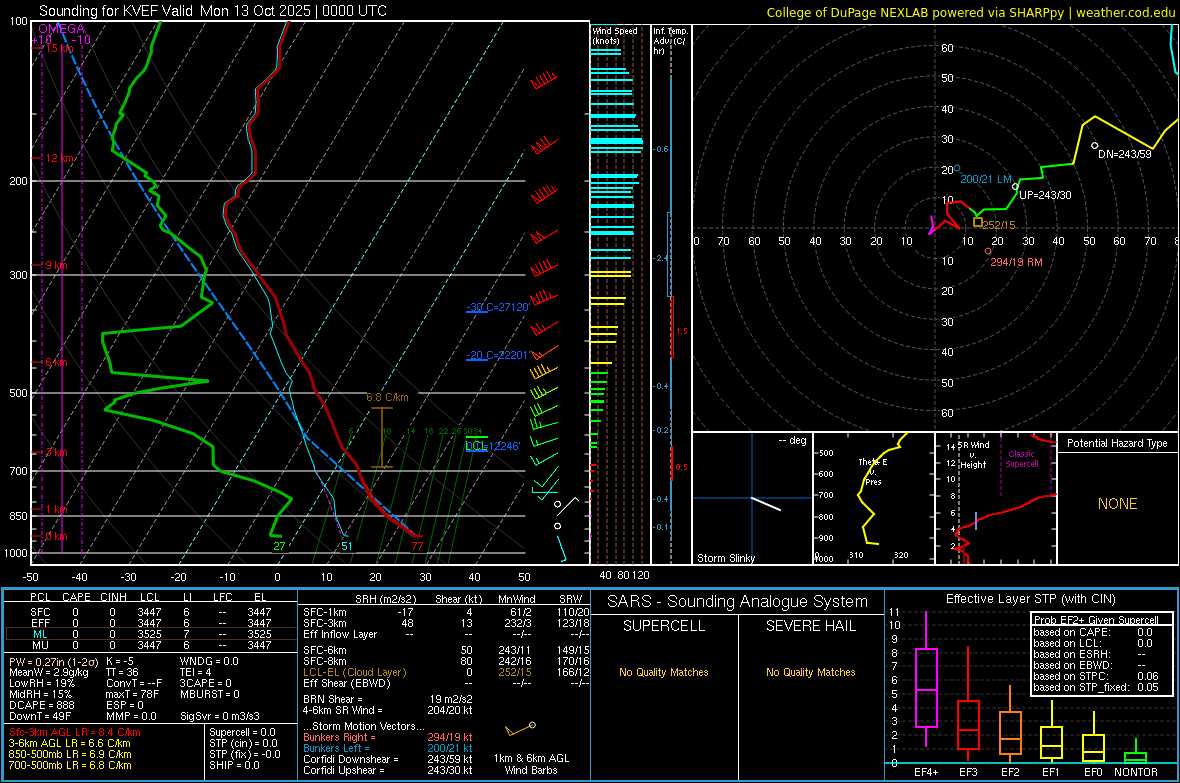Click the 'Bunkers Right =' storm motion row
The image size is (1180, 783).
coord(388,738)
